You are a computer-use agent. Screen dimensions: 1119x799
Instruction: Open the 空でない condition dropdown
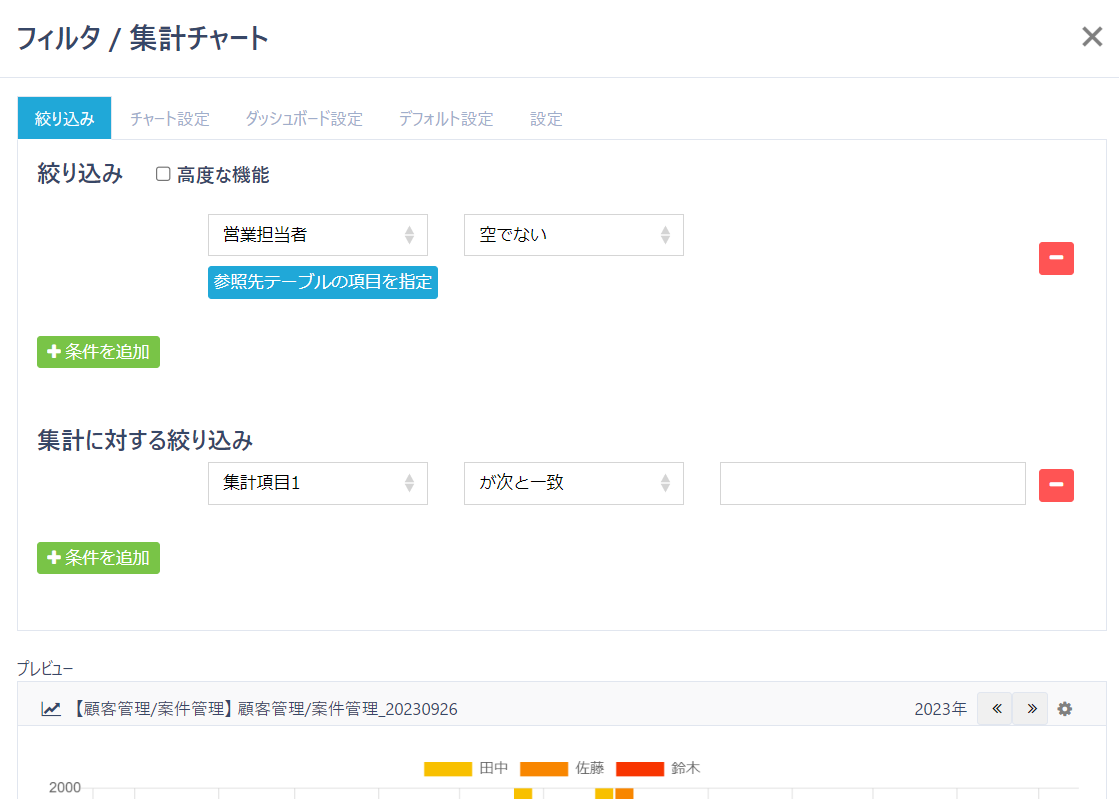click(573, 235)
